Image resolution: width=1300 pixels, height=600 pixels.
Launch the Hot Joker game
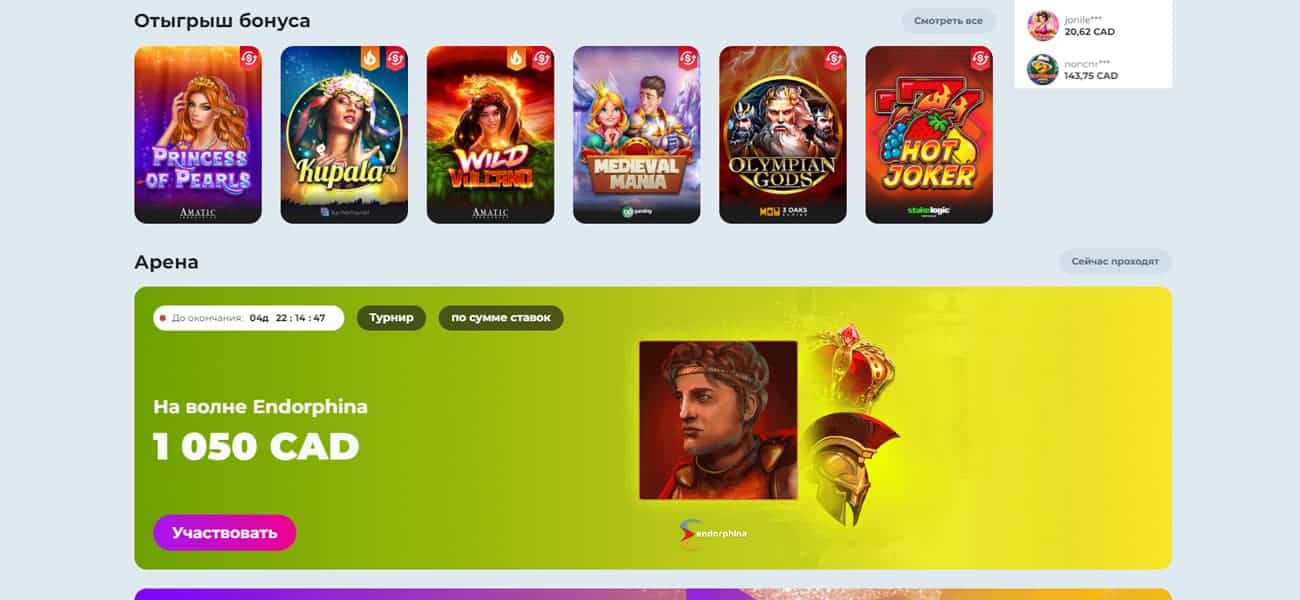(x=929, y=134)
